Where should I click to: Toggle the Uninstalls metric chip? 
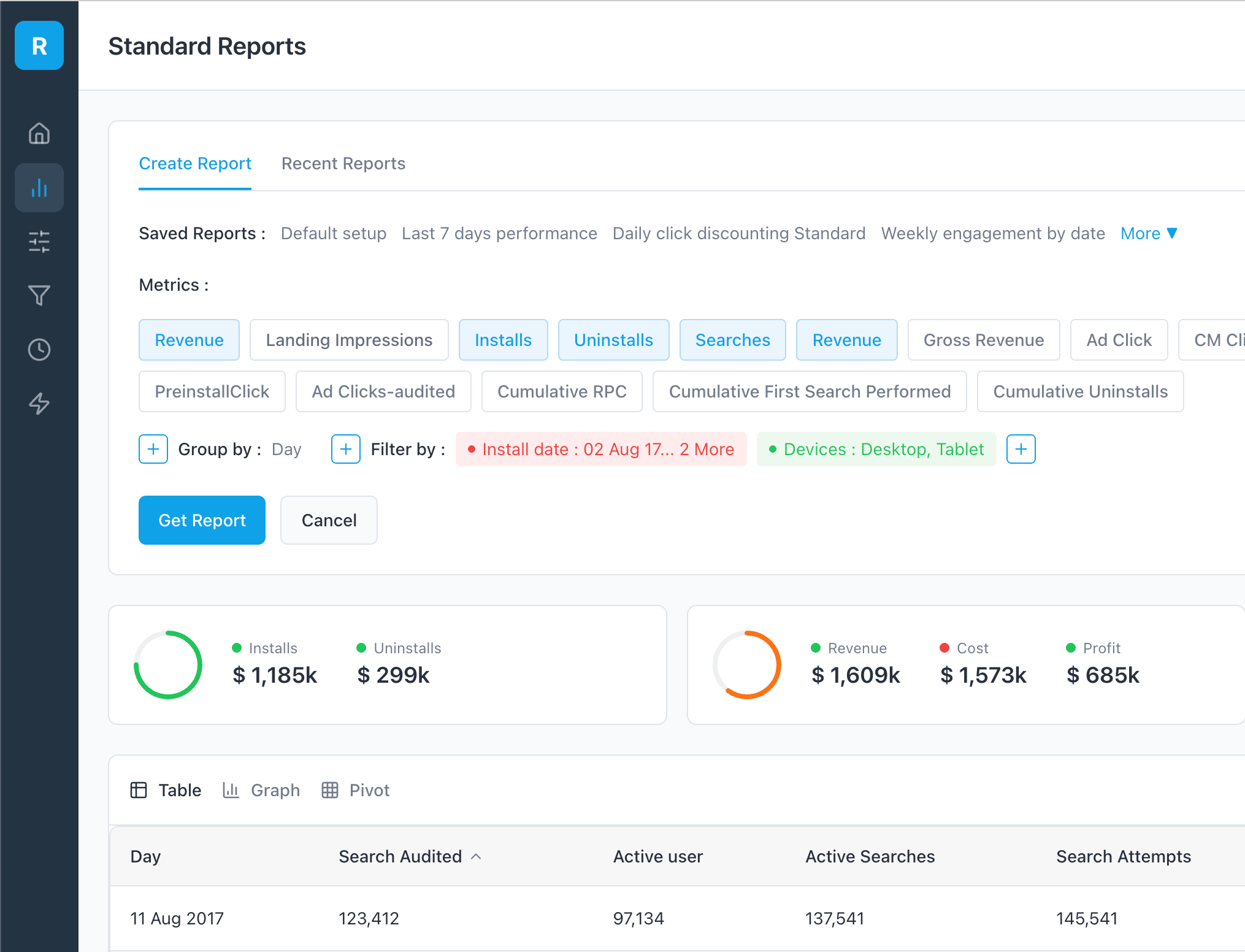[x=613, y=340]
